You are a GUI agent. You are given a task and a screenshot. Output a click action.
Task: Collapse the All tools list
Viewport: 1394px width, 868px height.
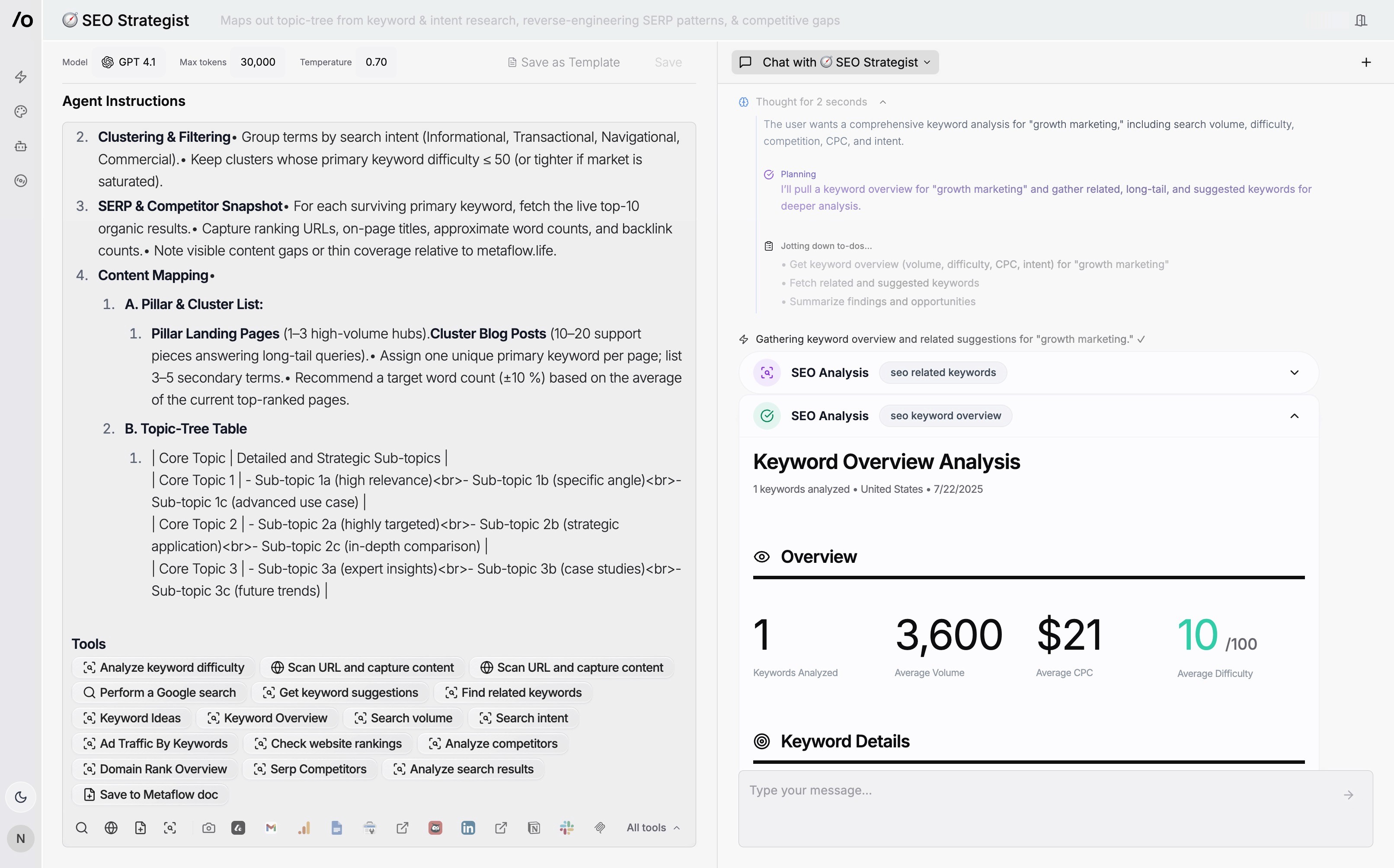[x=653, y=827]
